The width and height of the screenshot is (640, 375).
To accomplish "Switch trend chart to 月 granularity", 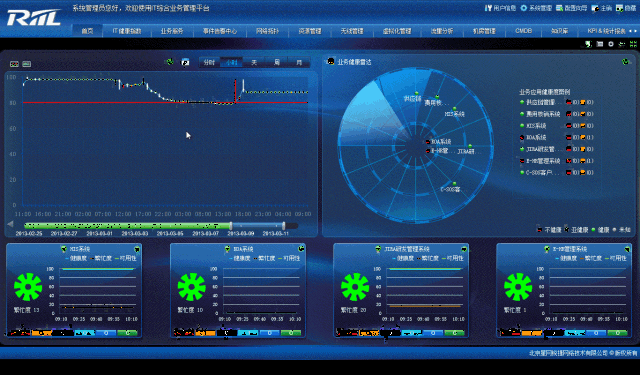I will (299, 62).
